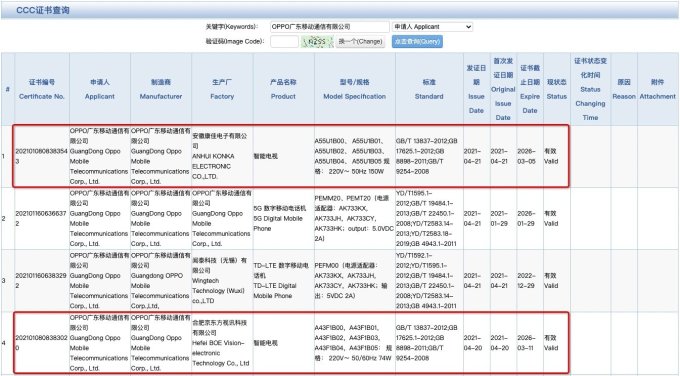Click the 证书编号 Certificate No. column header
This screenshot has height=376, width=680.
[x=42, y=89]
